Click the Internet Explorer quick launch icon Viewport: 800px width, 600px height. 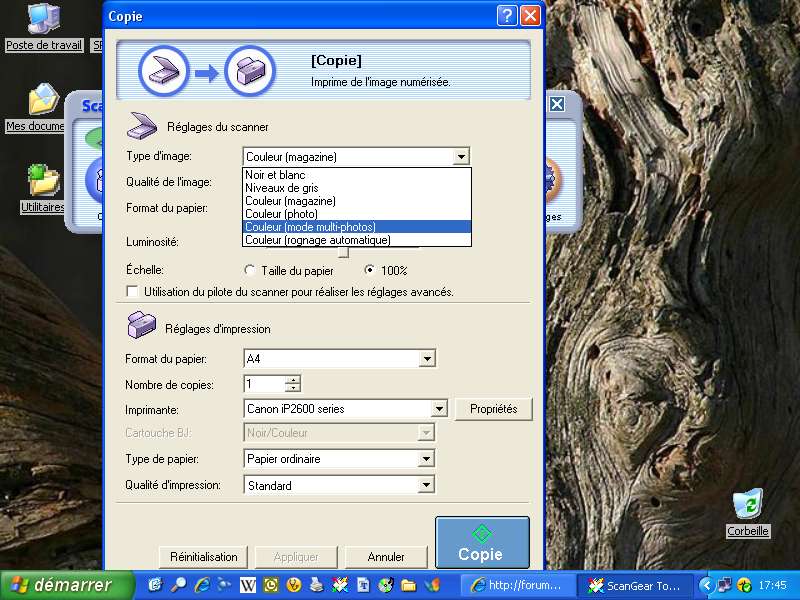[202, 585]
